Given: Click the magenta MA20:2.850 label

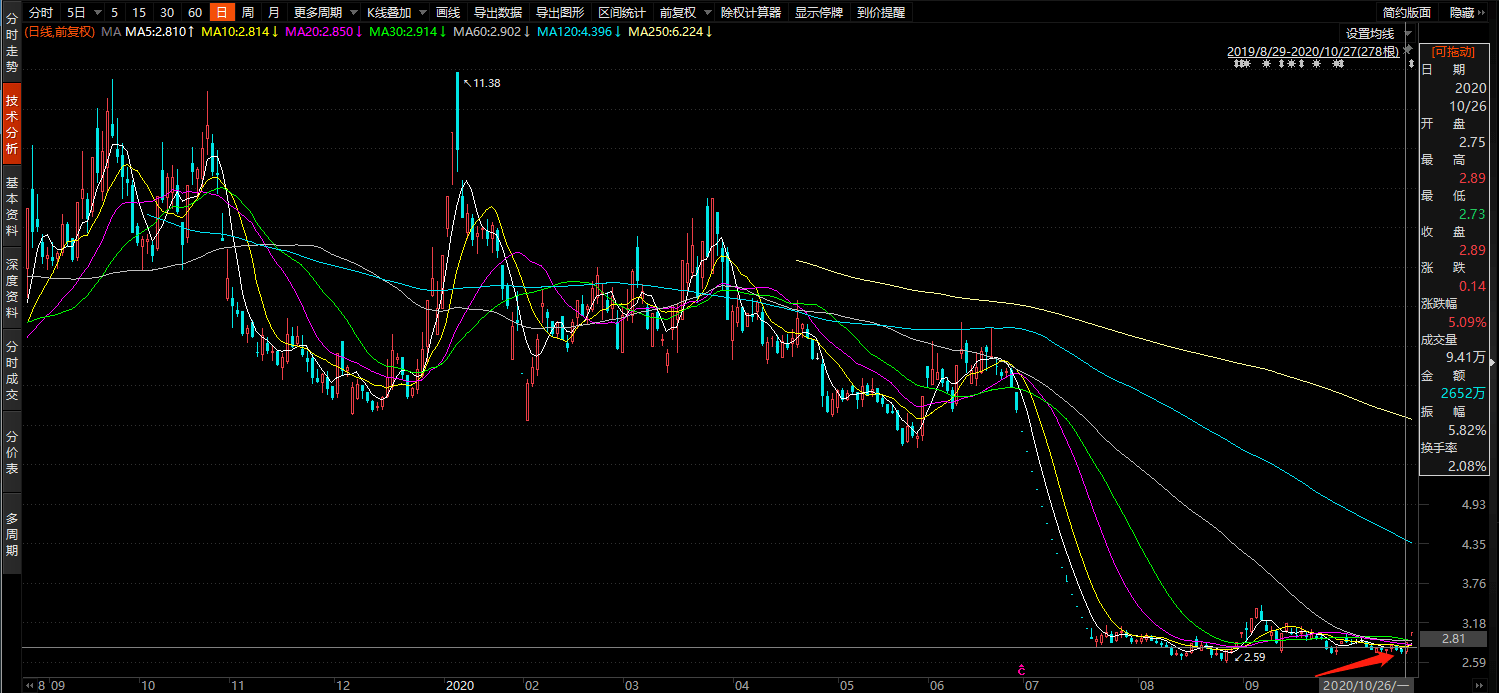Looking at the screenshot, I should (x=324, y=33).
